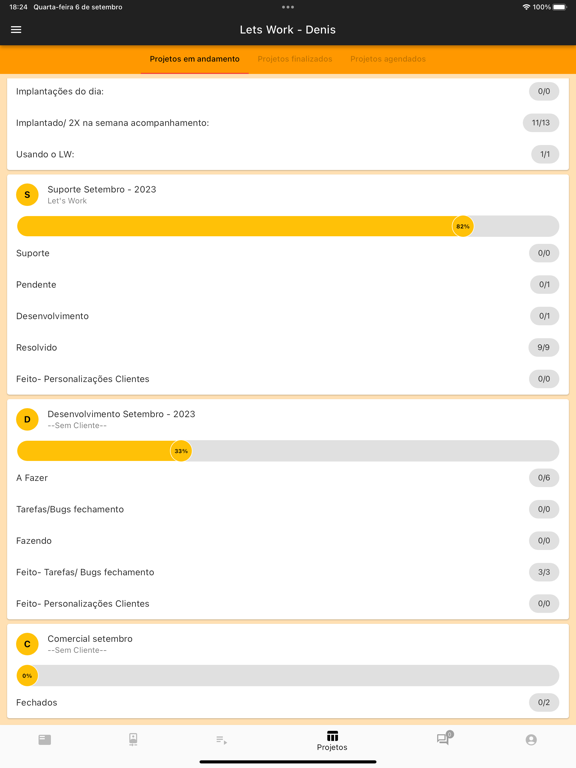Tap the second bottom navigation device icon
This screenshot has height=768, width=576.
pos(133,739)
